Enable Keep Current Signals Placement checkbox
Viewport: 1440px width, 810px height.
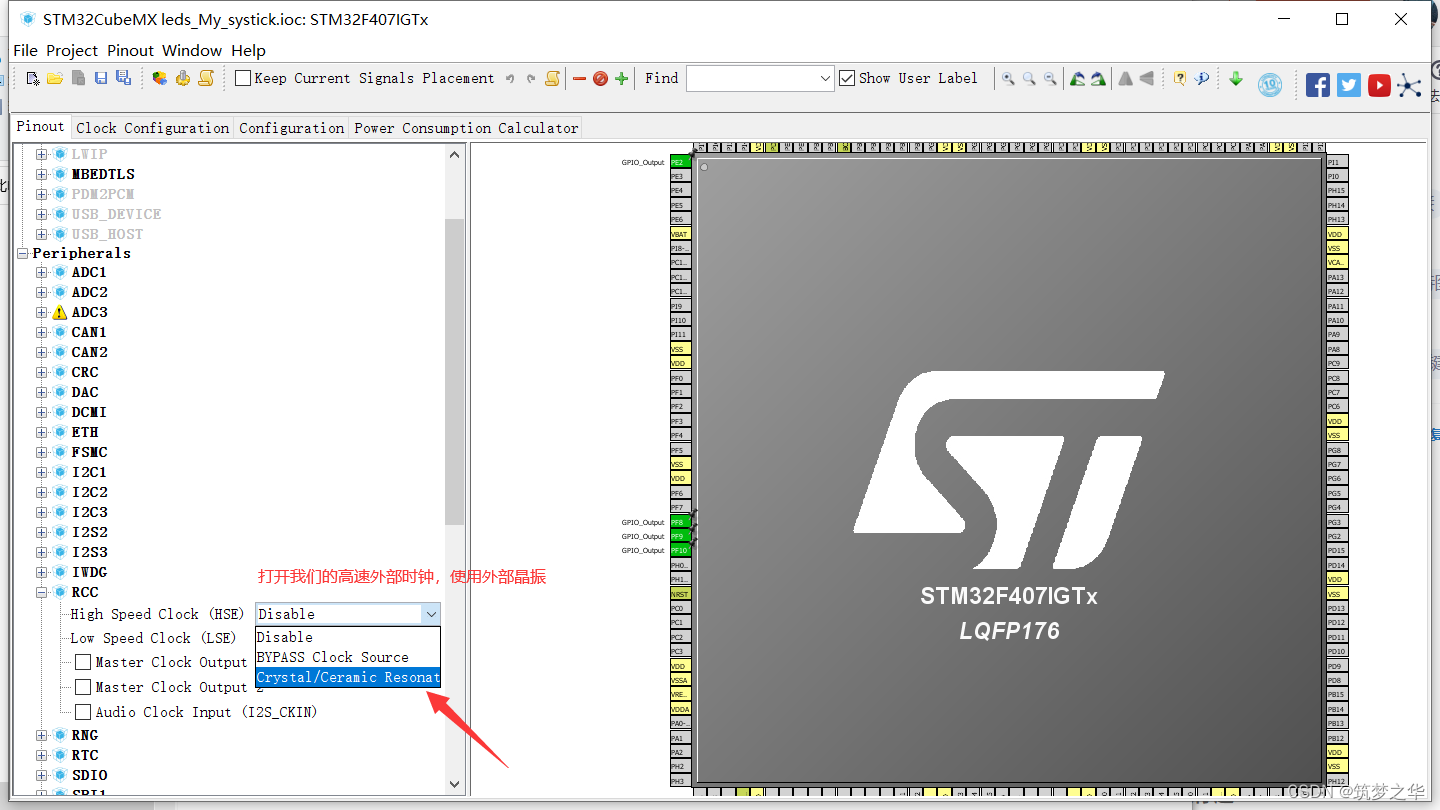(243, 78)
